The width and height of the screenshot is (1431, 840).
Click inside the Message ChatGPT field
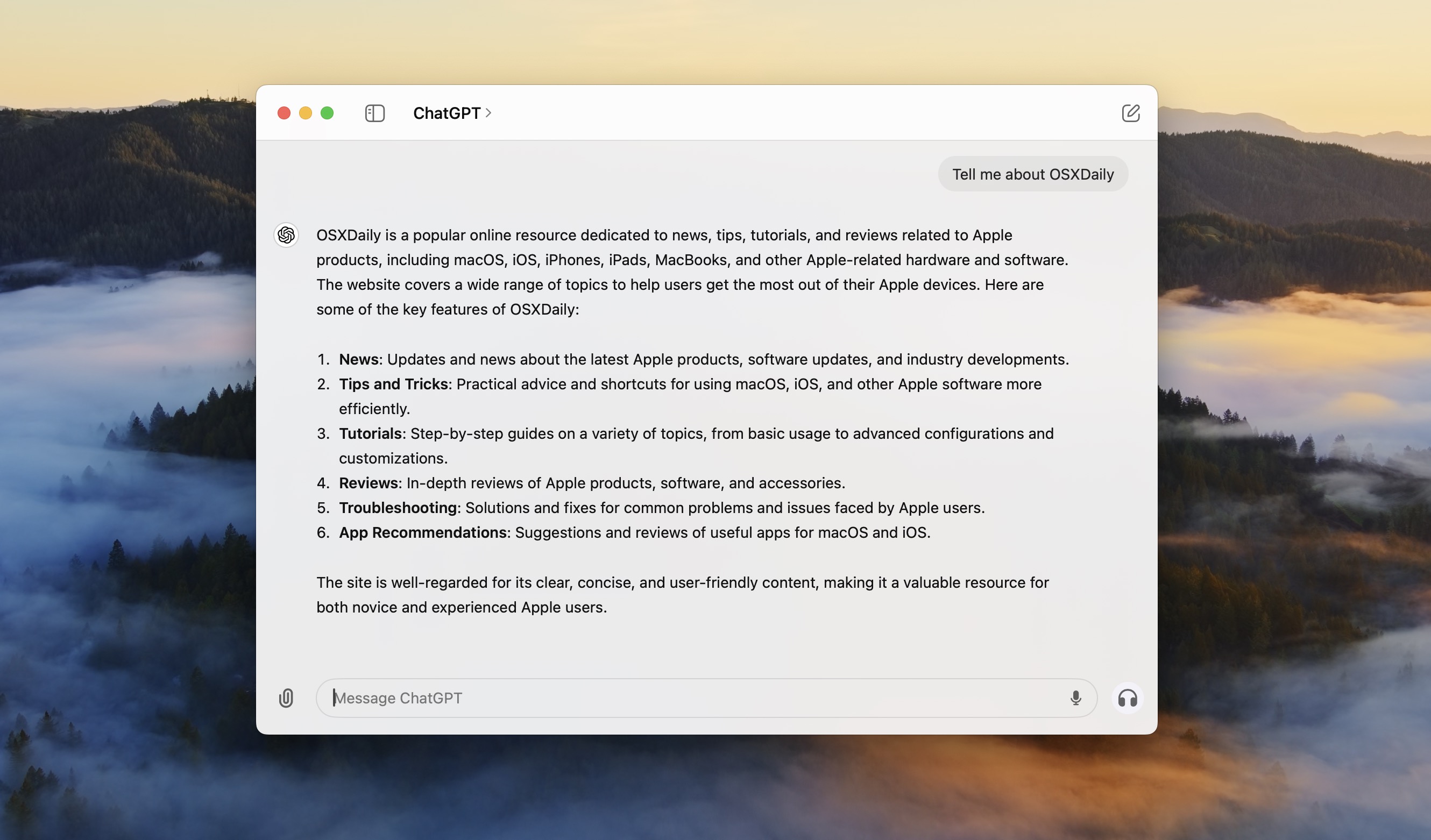[x=682, y=698]
